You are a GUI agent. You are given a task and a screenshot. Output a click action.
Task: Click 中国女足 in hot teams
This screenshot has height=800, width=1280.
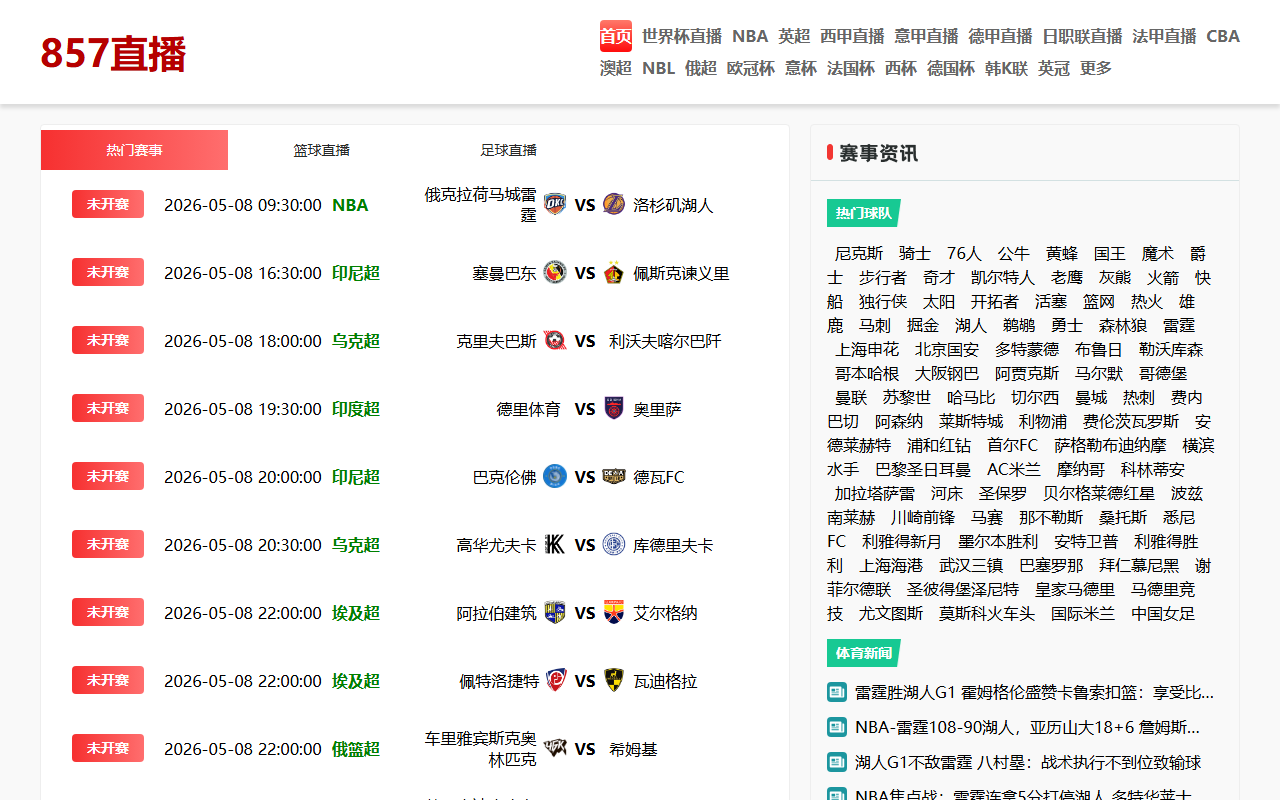tap(1163, 613)
